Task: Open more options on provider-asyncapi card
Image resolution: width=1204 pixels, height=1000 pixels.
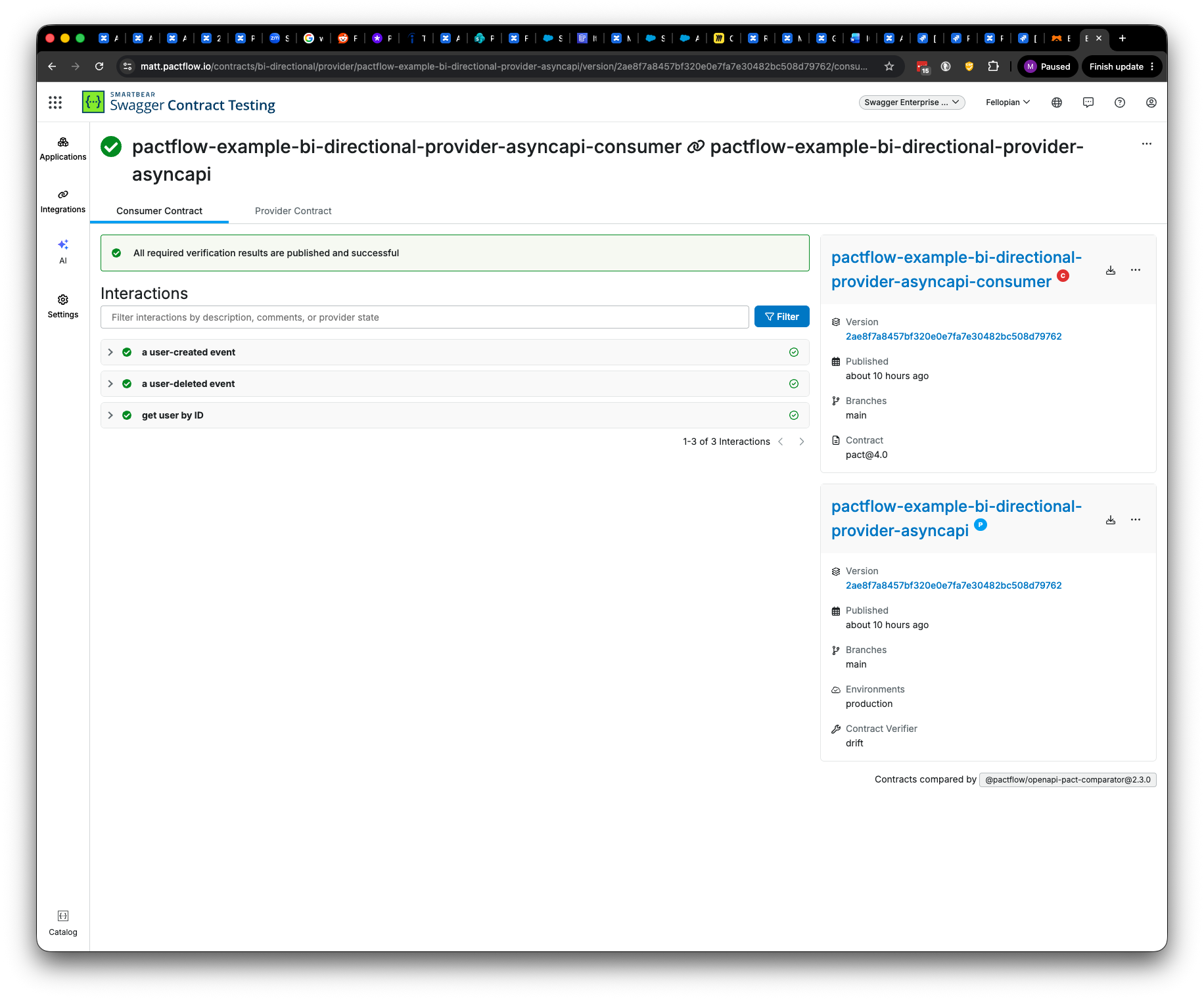Action: pos(1136,520)
